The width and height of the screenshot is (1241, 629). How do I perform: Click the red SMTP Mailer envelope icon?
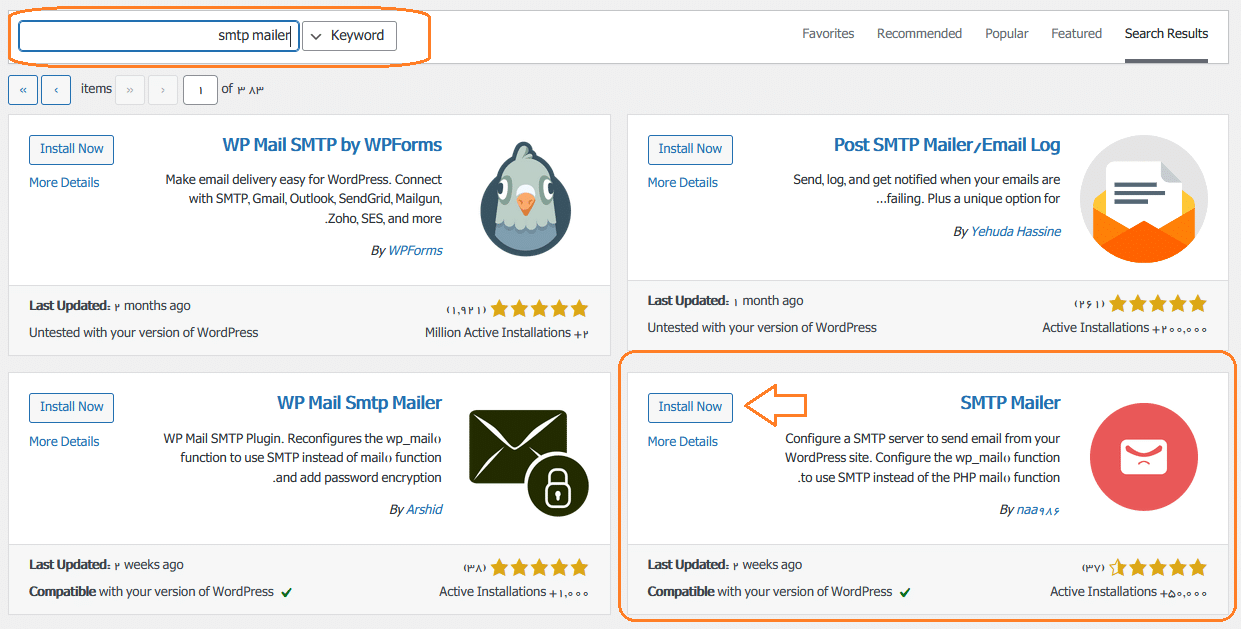coord(1144,457)
